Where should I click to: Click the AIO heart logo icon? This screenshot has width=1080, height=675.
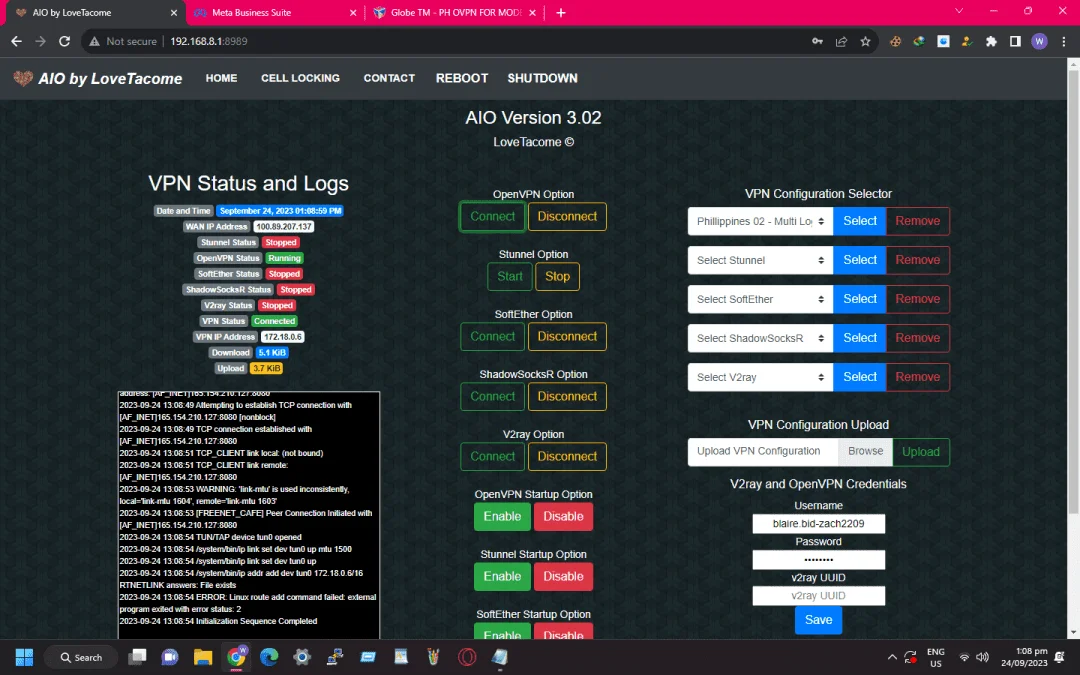[23, 79]
